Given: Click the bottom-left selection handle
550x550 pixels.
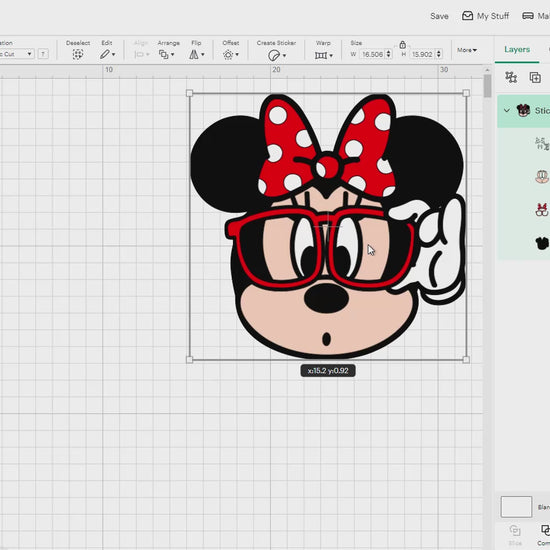Looking at the screenshot, I should 189,360.
